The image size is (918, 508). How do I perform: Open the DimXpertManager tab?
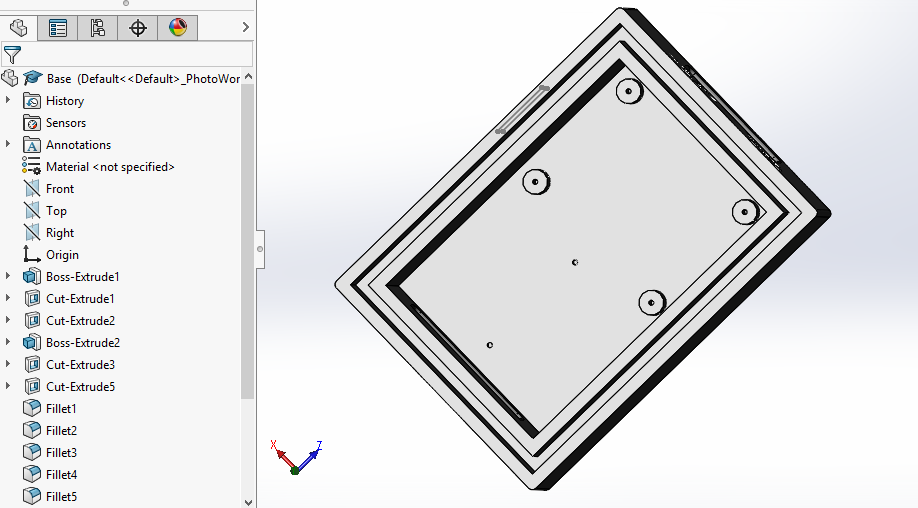(x=138, y=28)
